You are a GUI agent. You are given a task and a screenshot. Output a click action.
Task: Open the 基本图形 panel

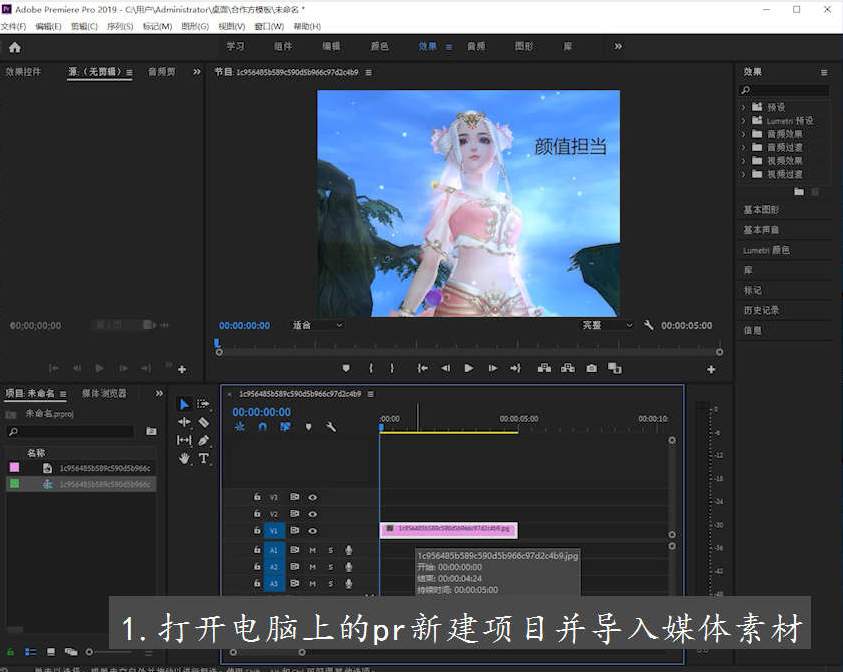coord(761,210)
